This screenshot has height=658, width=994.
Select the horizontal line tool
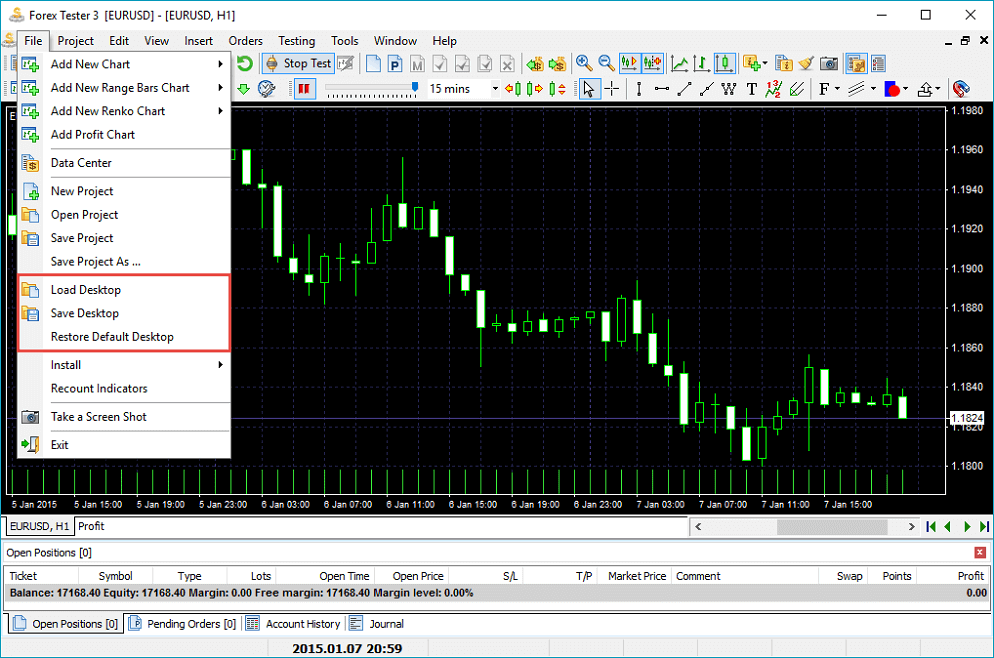[662, 89]
